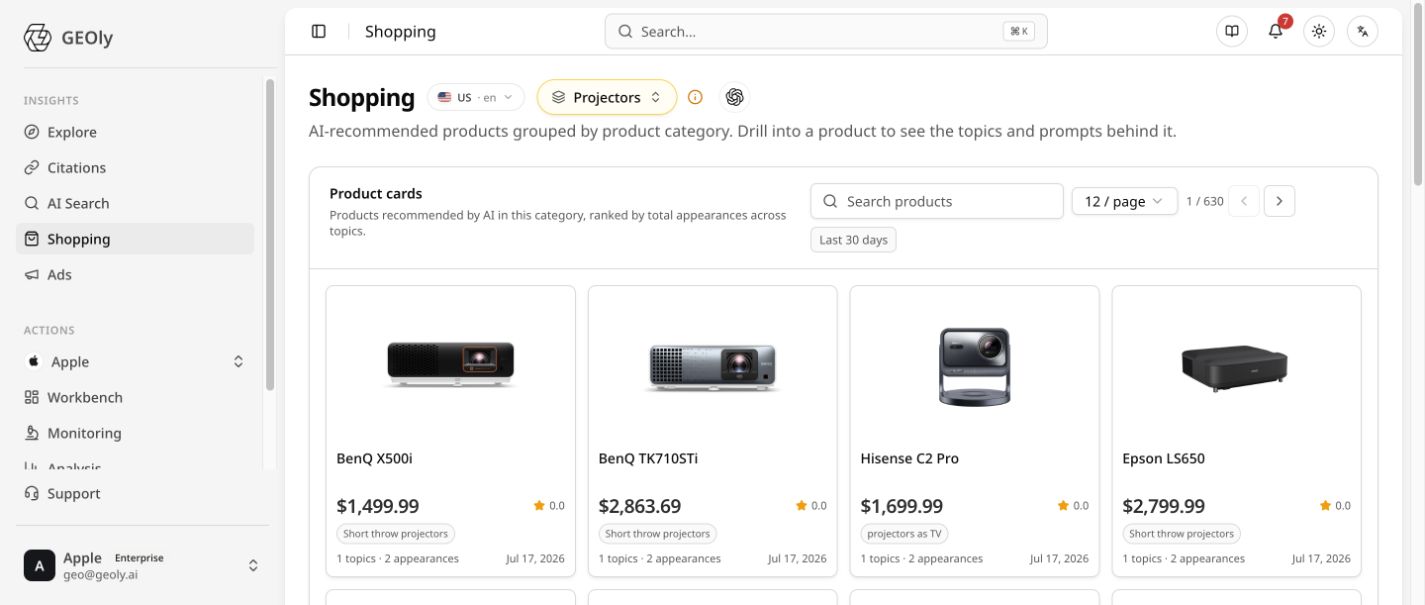Open the Projectors category dropdown
Viewport: 1425px width, 605px height.
click(x=607, y=97)
